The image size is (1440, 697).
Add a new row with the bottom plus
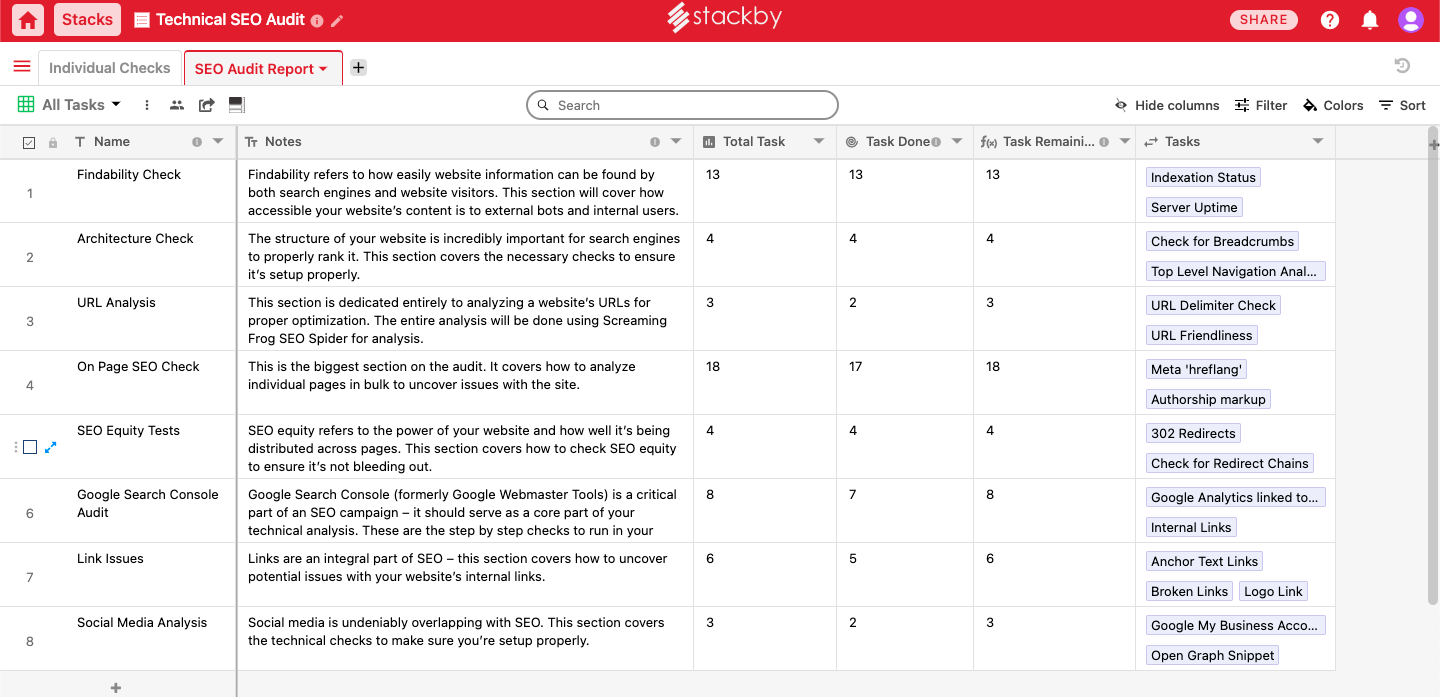coord(116,688)
